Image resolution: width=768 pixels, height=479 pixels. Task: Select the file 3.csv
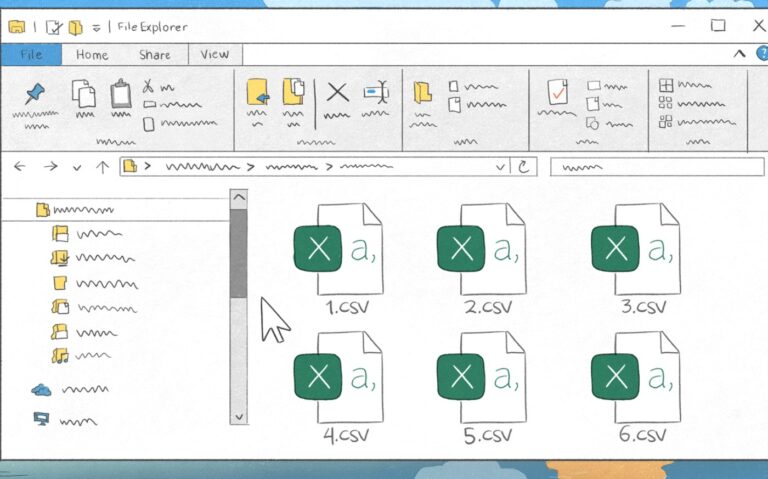click(x=636, y=259)
